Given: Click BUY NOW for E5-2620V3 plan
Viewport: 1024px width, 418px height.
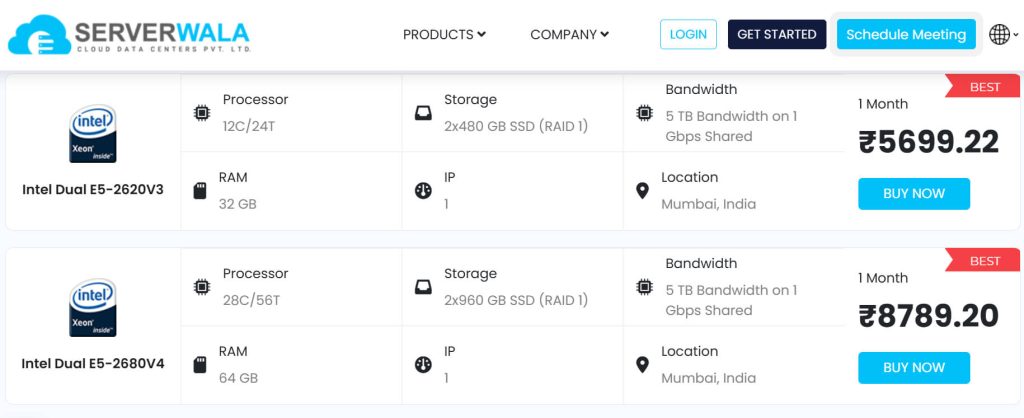Looking at the screenshot, I should [914, 193].
